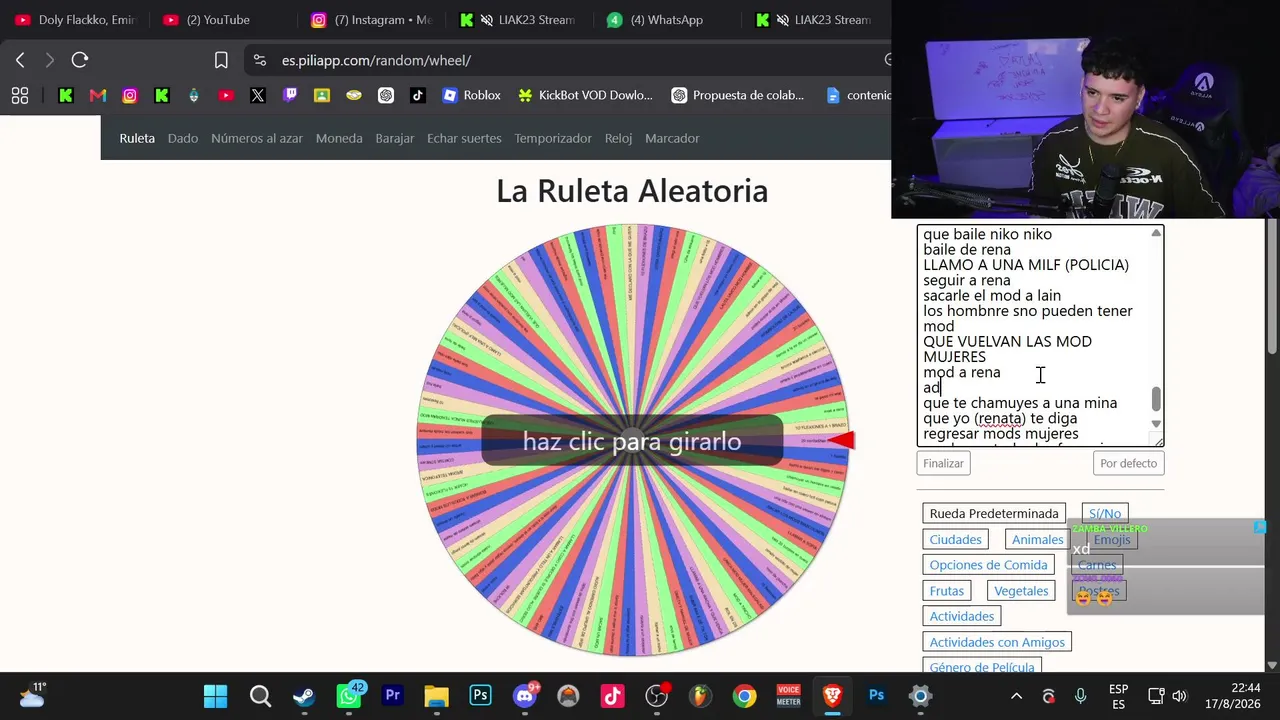Go back to the previous page
The width and height of the screenshot is (1280, 720).
click(x=20, y=60)
